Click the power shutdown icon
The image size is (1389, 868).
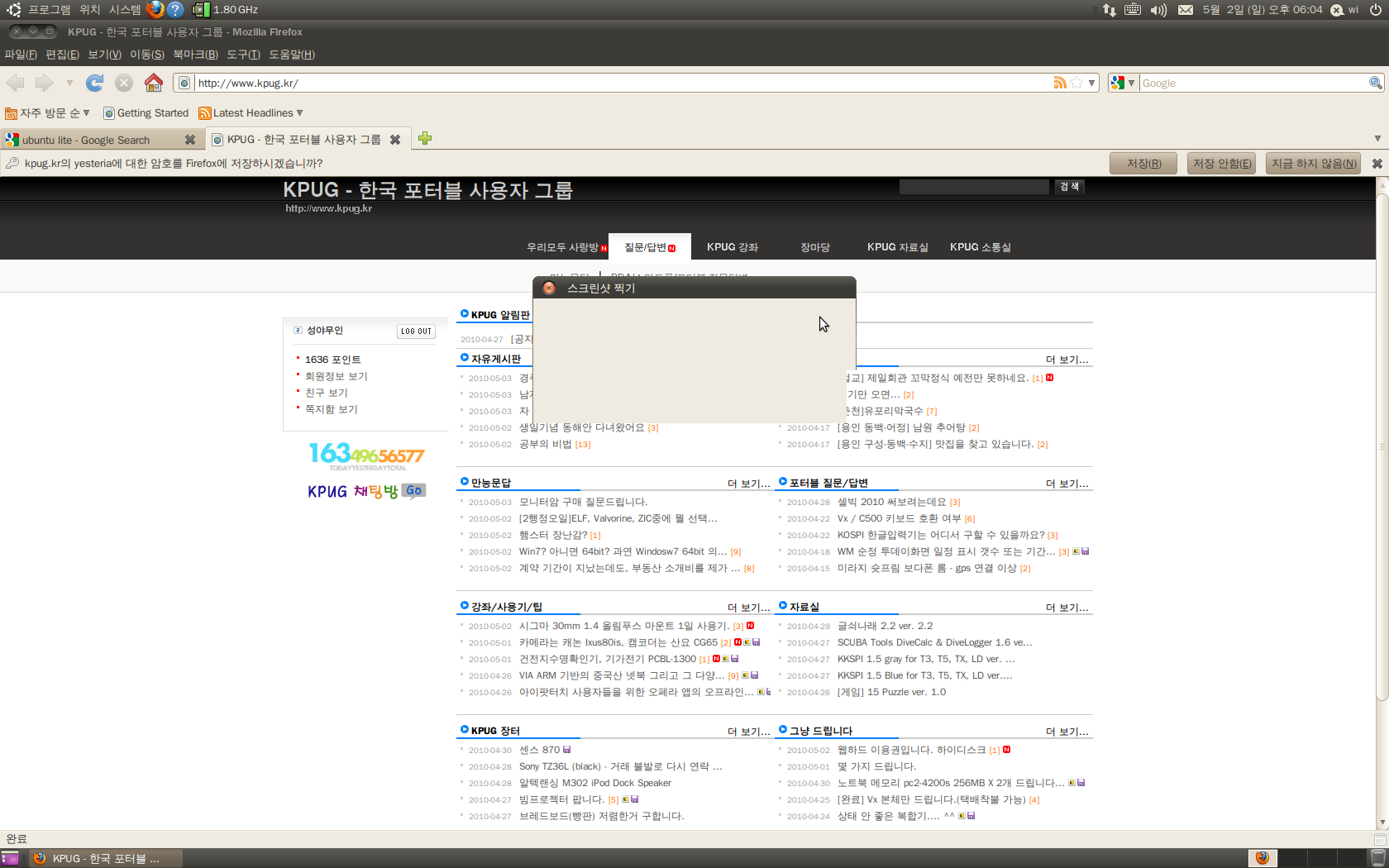(1376, 10)
